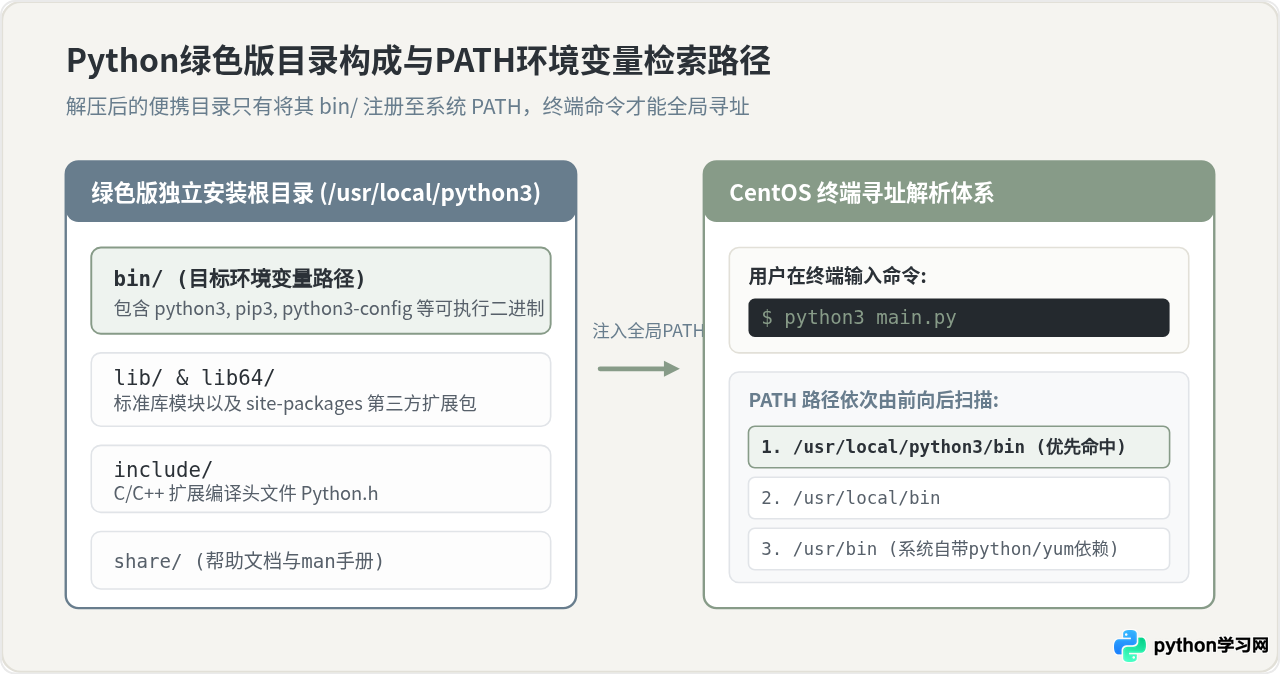This screenshot has height=674, width=1280.
Task: Select the main title 'Python绿色版目录构成与PATH环境变量检索路径'
Action: [x=418, y=61]
